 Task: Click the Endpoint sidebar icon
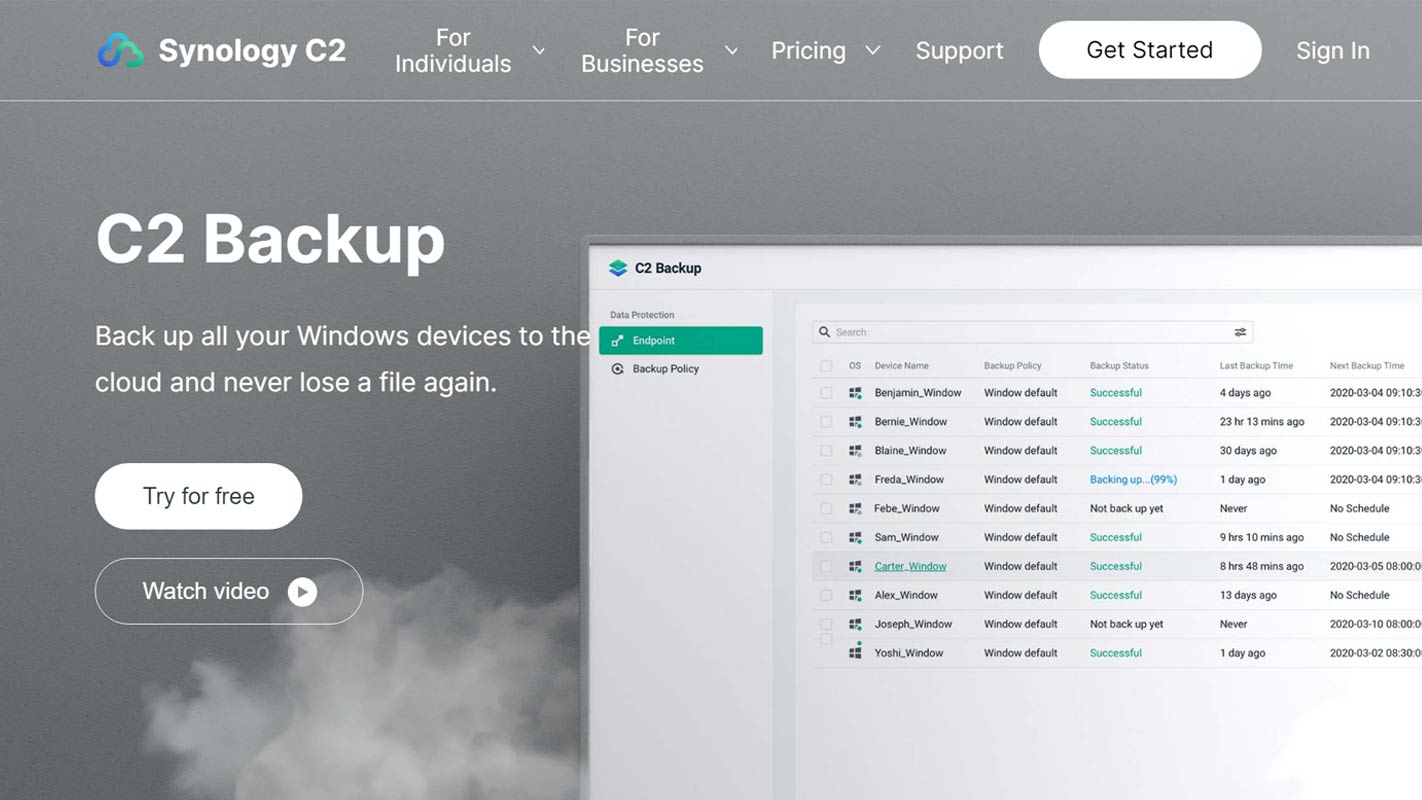click(617, 341)
